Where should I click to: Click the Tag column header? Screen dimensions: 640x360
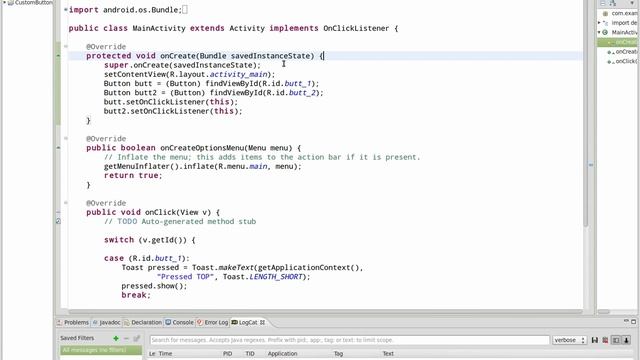pyautogui.click(x=338, y=353)
